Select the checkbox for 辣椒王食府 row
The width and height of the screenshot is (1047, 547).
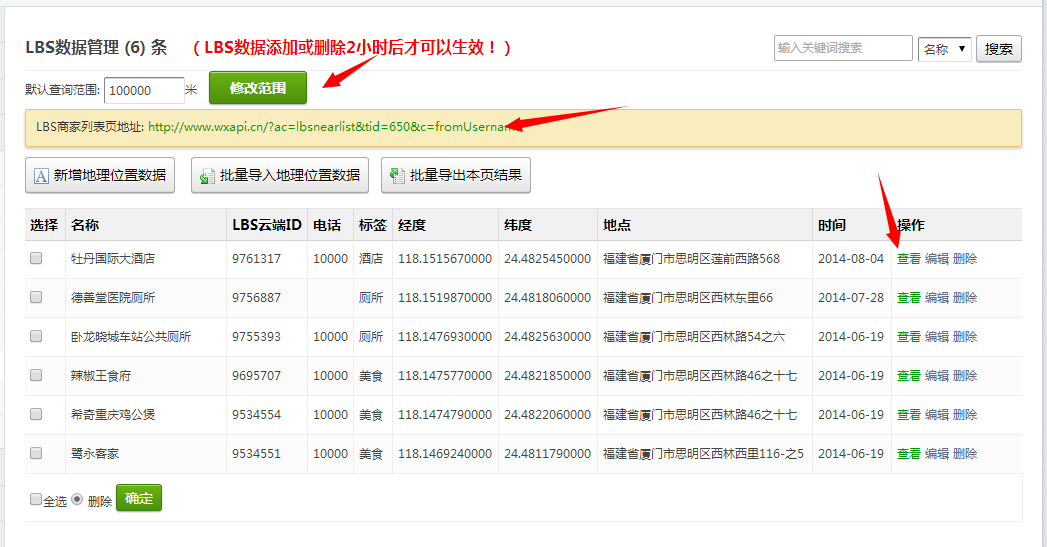pos(36,376)
